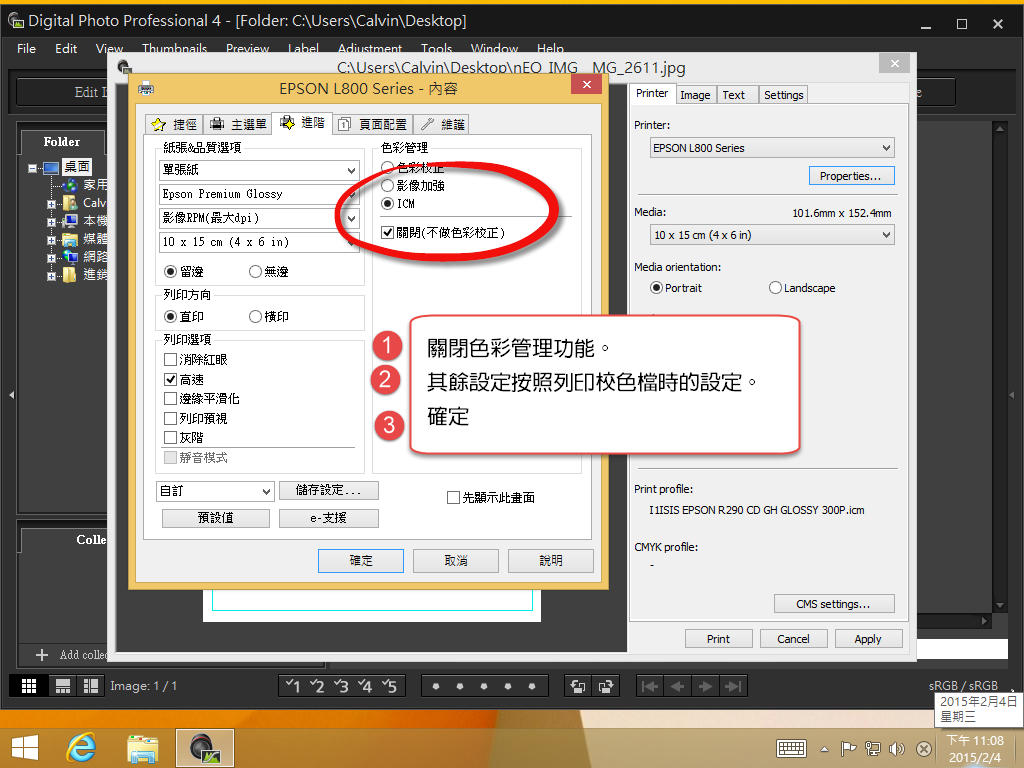Collapse 桌面 tree node
Viewport: 1024px width, 768px height.
32,168
